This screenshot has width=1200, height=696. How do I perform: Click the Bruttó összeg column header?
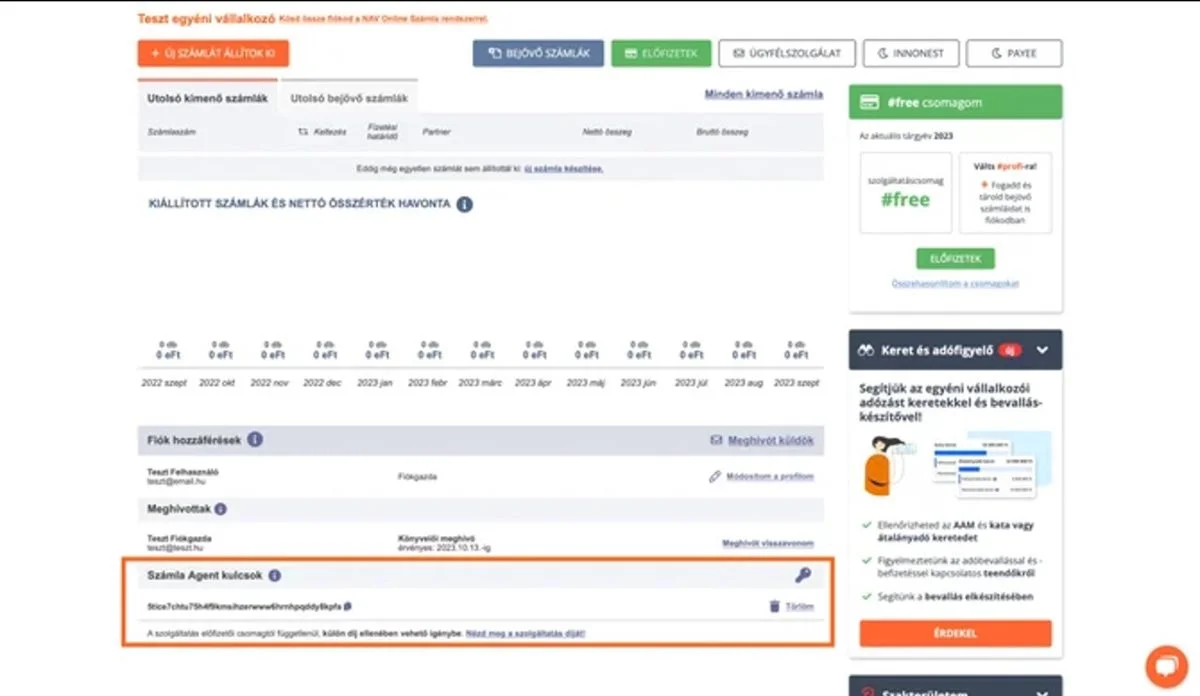pyautogui.click(x=722, y=132)
